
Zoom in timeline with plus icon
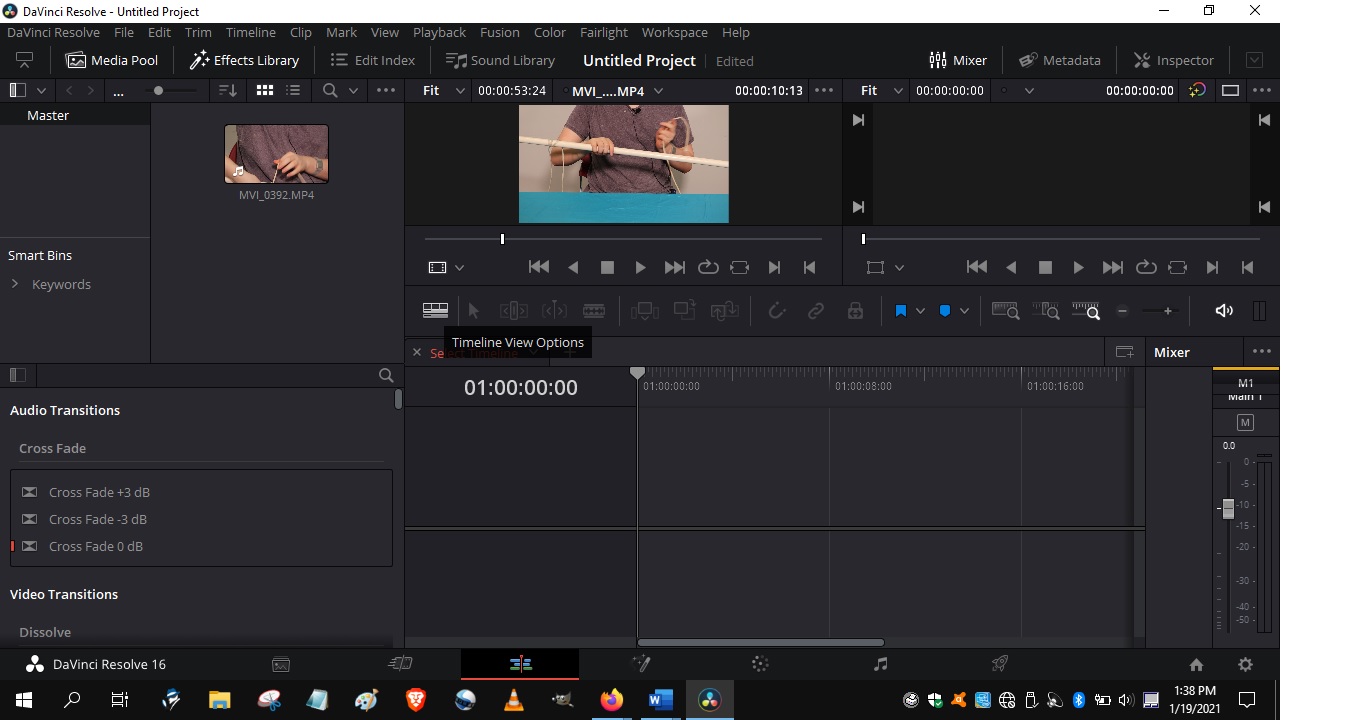point(1168,311)
